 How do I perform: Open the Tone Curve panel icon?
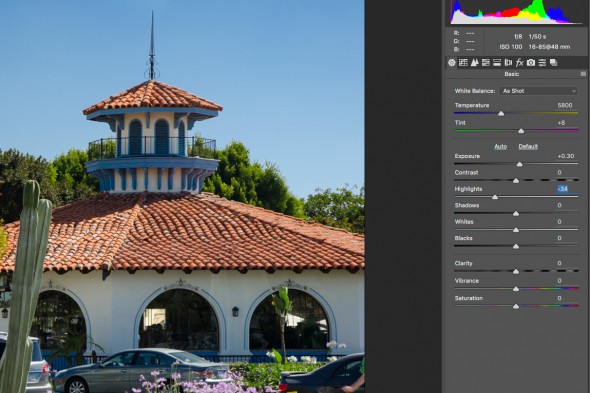[463, 62]
